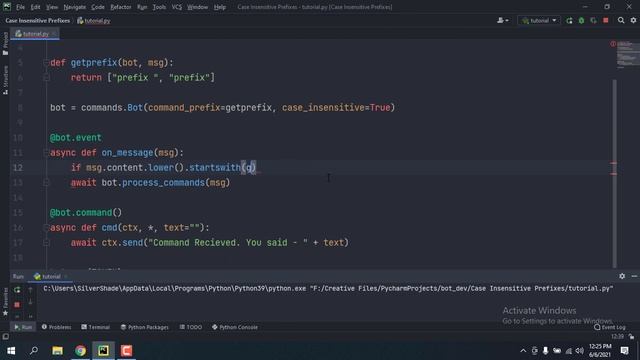Click the rerun tutorial icon in top toolbar
The width and height of the screenshot is (640, 360).
click(569, 20)
